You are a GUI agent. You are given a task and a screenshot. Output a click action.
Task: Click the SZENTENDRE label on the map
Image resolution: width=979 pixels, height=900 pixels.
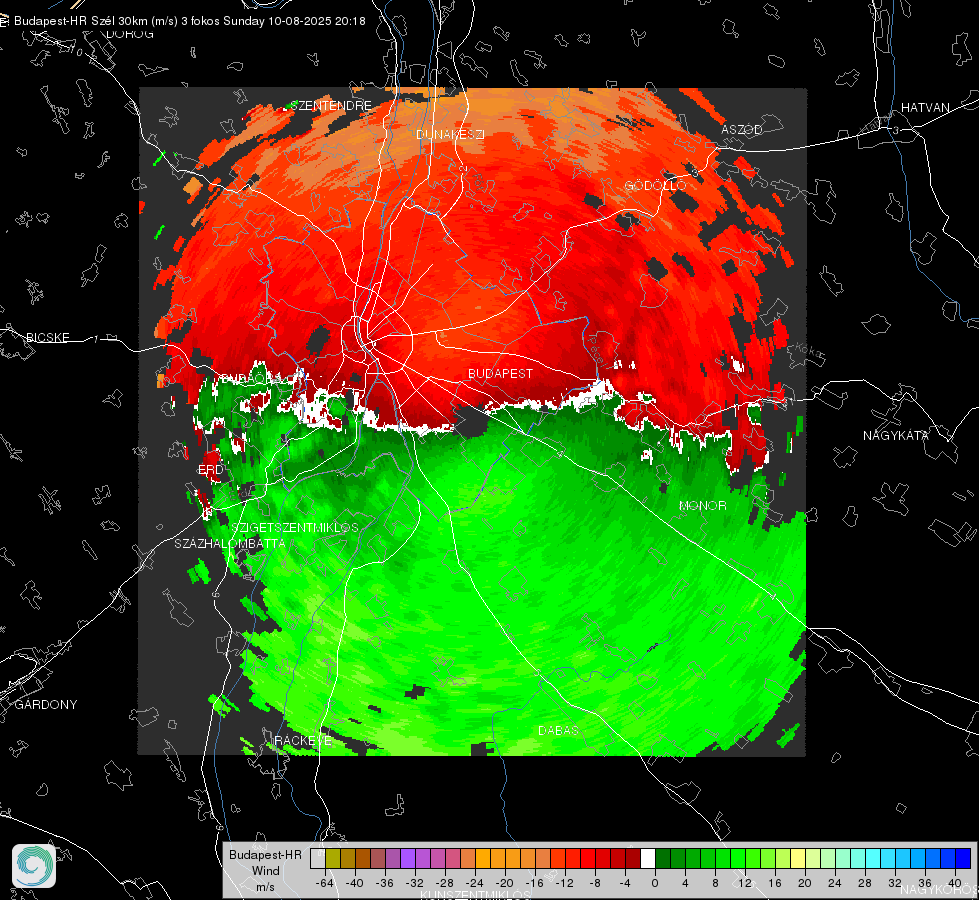(333, 106)
